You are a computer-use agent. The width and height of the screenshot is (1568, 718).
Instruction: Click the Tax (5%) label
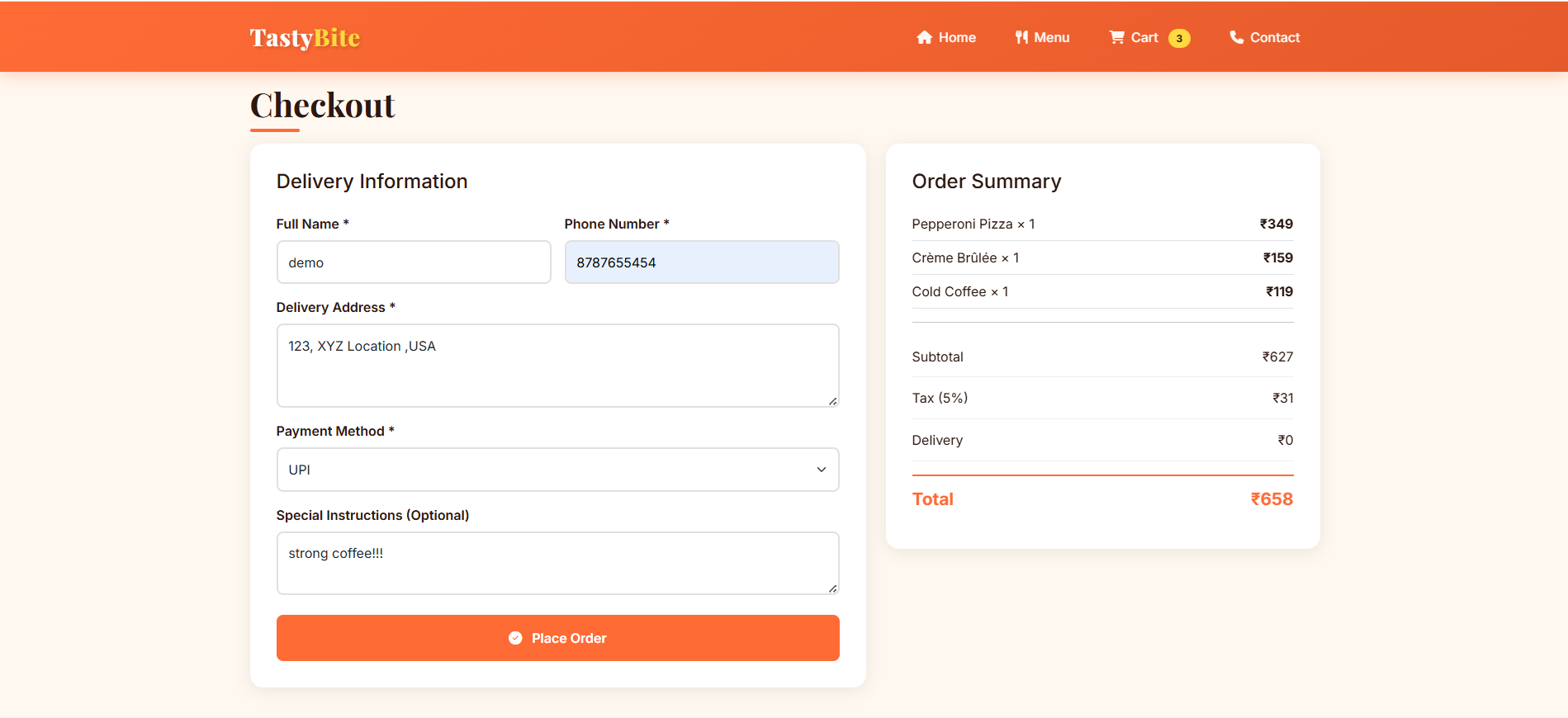[x=940, y=398]
